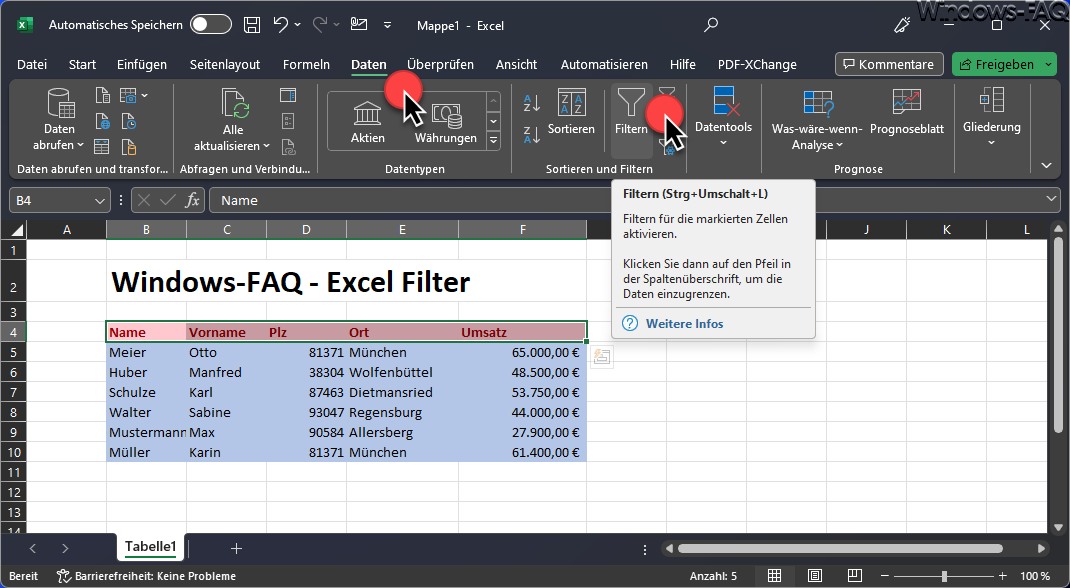Select the Tabelle1 sheet tab
Viewport: 1070px width, 588px height.
151,547
